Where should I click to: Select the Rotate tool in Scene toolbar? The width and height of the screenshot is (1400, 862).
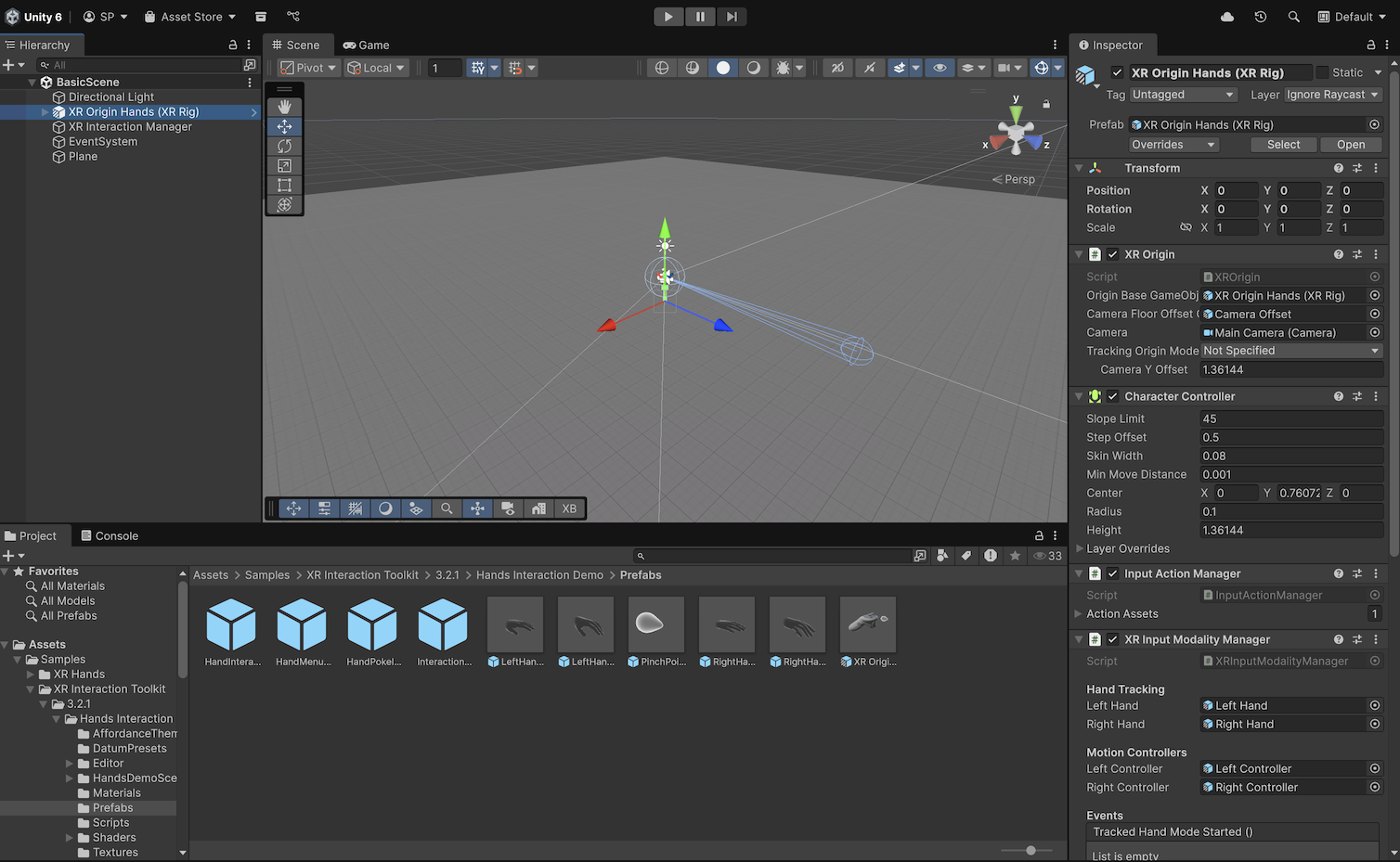[x=284, y=147]
